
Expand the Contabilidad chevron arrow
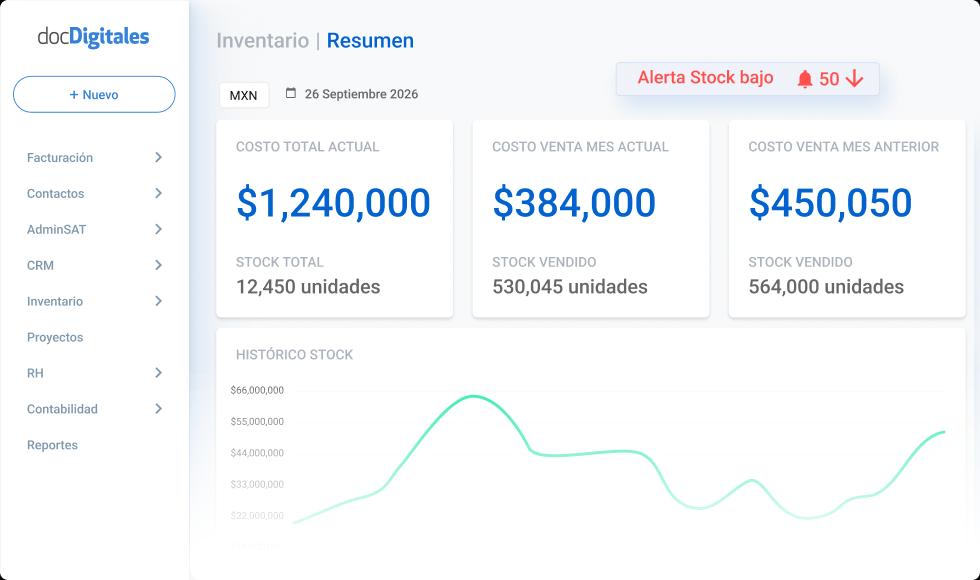click(x=158, y=409)
